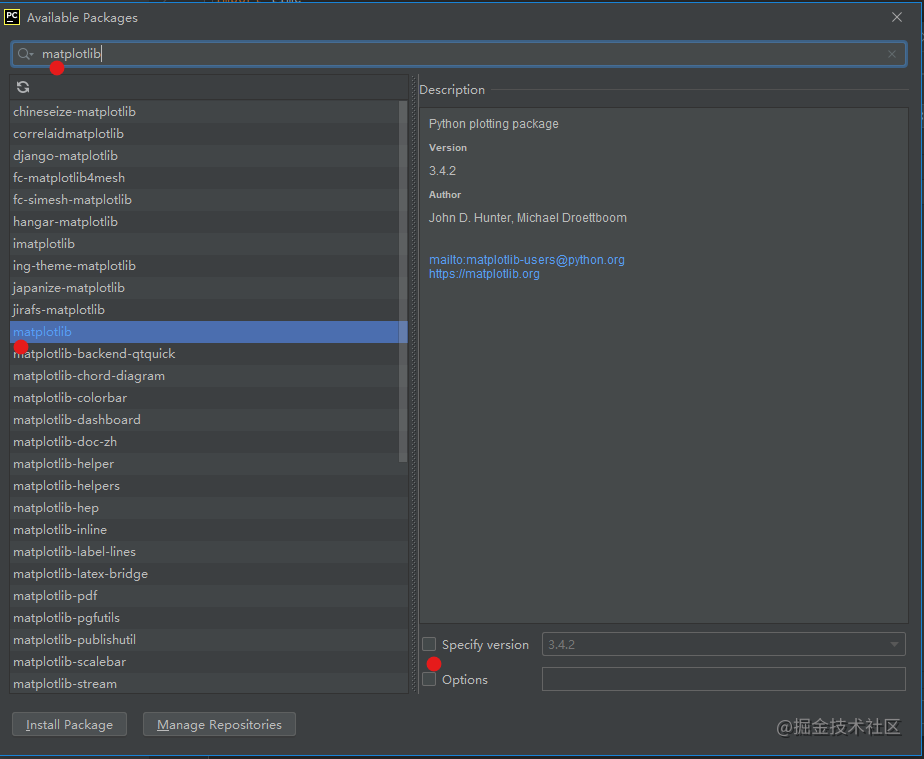This screenshot has width=924, height=759.
Task: Close the Available Packages dialog
Action: point(896,17)
